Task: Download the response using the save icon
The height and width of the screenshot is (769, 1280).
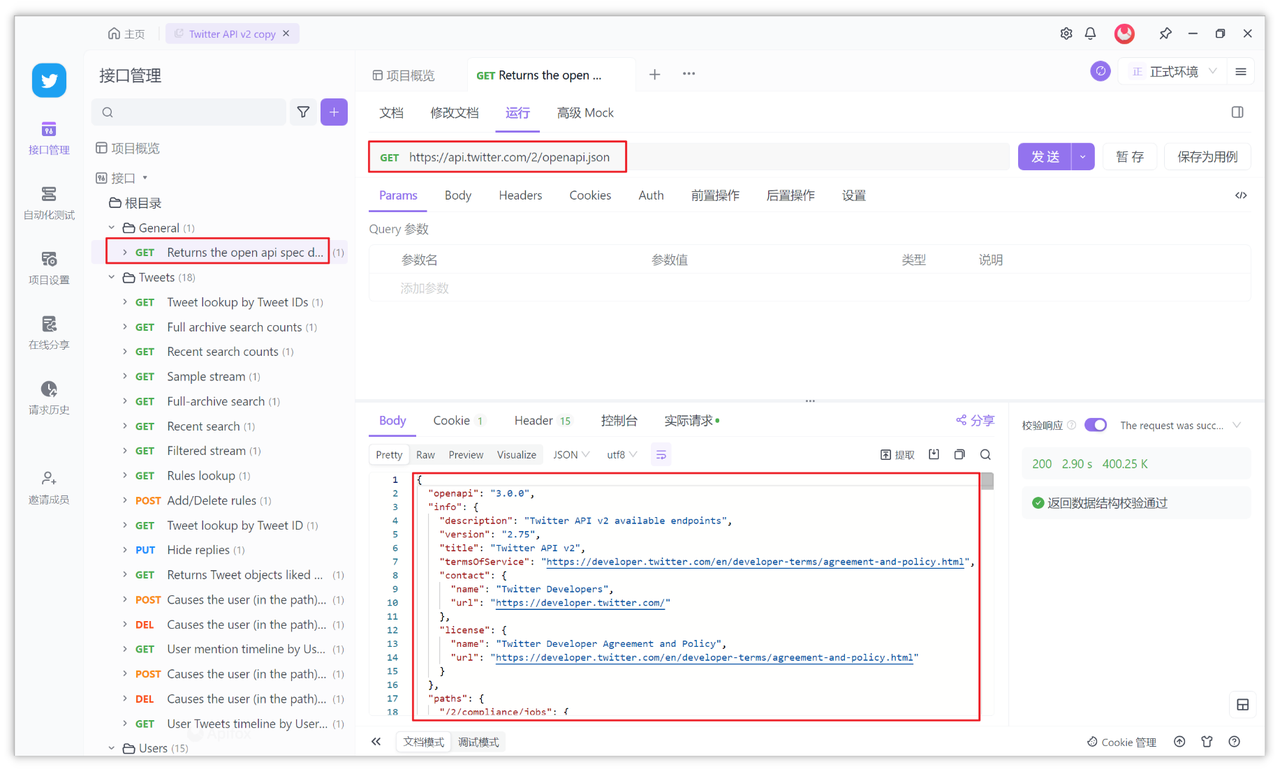Action: pyautogui.click(x=933, y=454)
